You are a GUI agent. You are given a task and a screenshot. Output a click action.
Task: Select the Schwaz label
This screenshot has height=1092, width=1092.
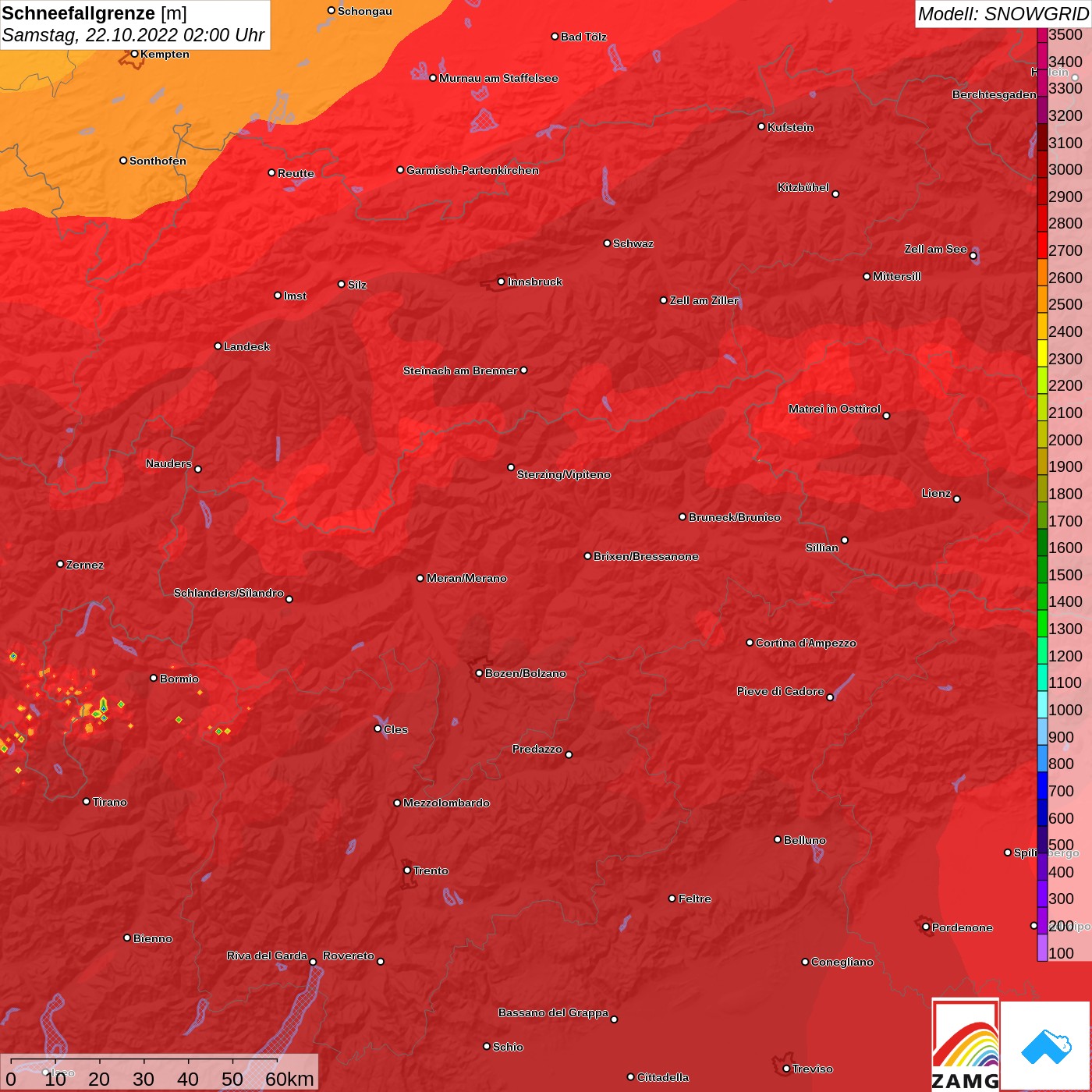point(633,243)
